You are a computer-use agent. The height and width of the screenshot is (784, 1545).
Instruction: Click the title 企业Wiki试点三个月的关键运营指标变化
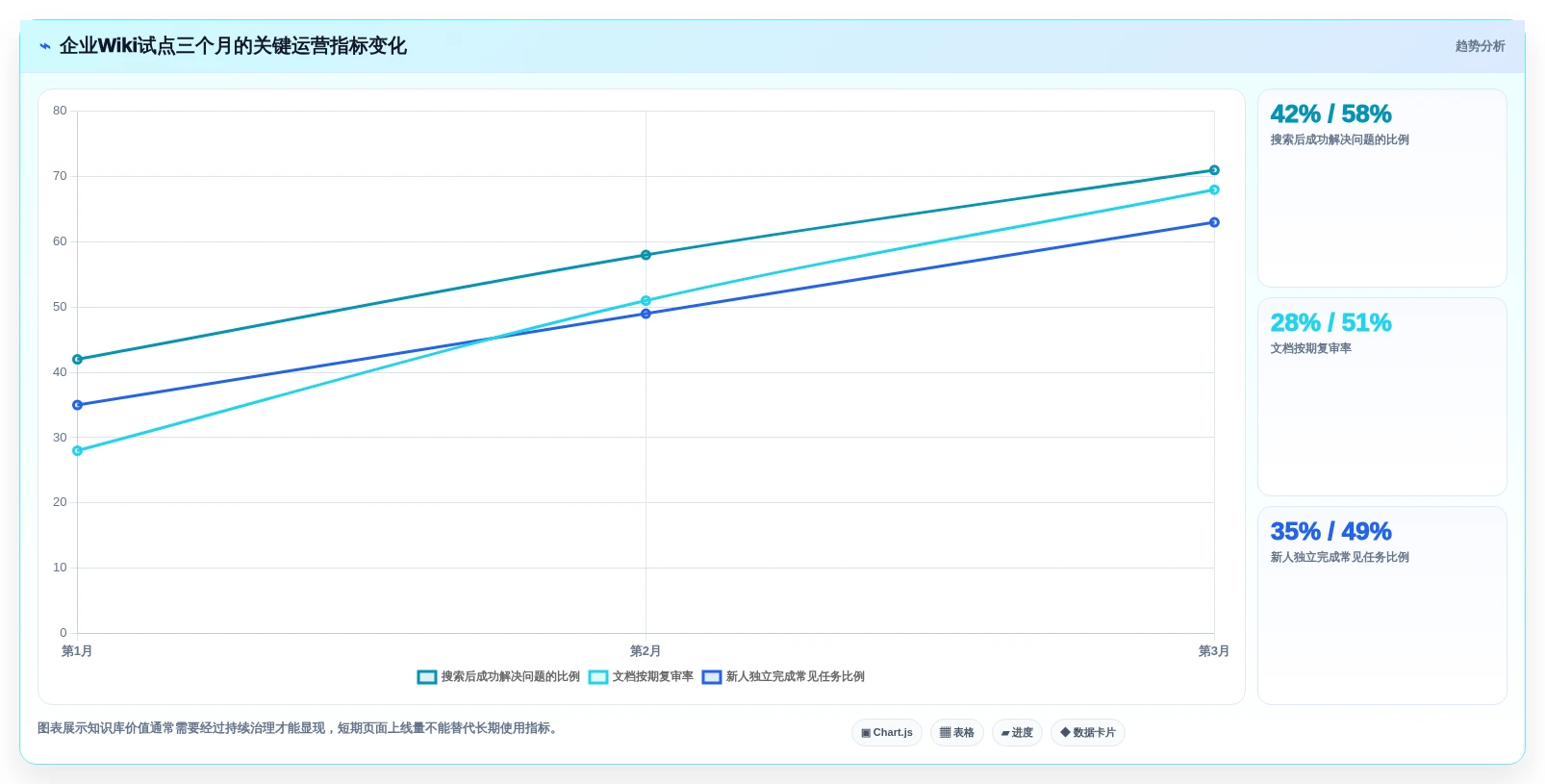point(233,46)
